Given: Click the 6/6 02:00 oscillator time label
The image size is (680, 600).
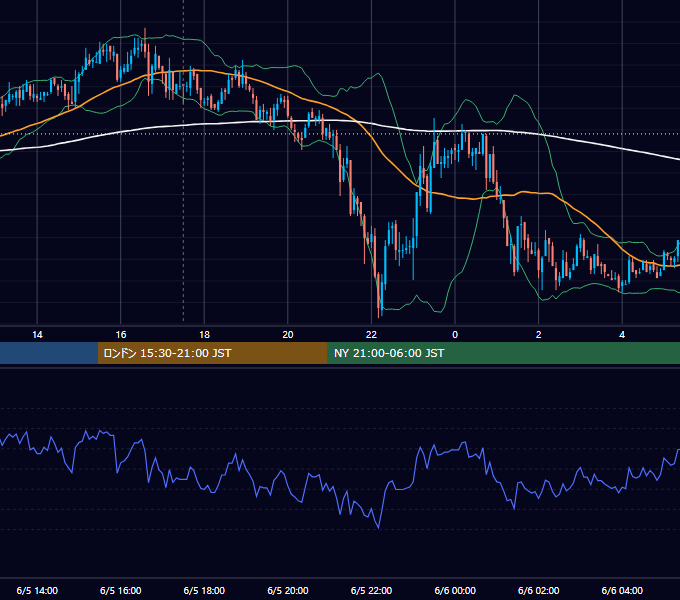Looking at the screenshot, I should point(539,590).
